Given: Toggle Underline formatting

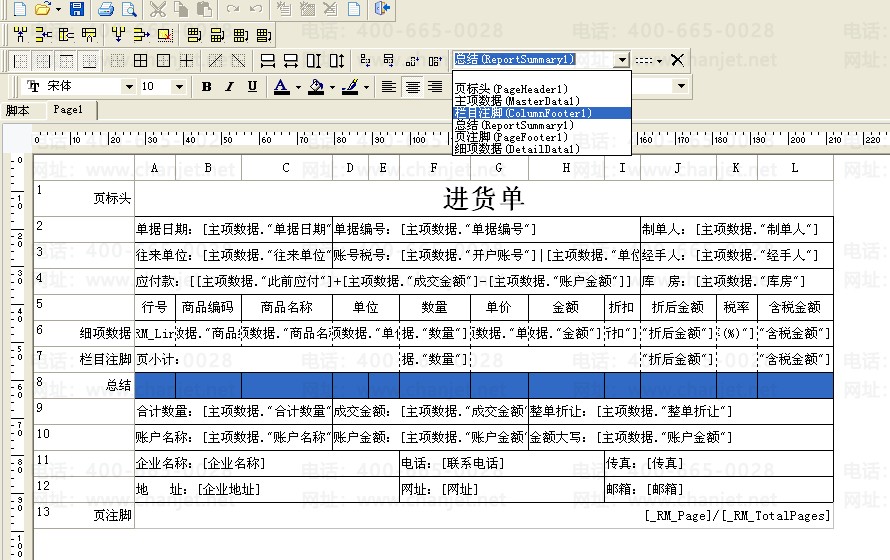Looking at the screenshot, I should point(252,87).
